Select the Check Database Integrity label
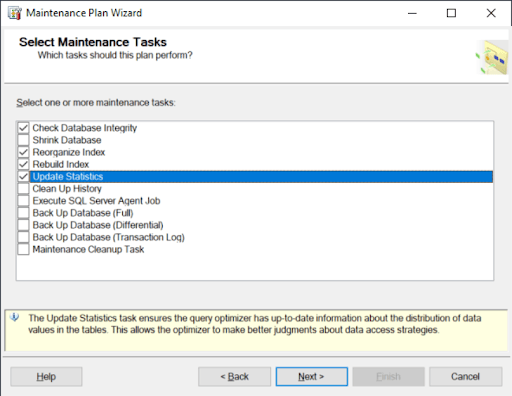Viewport: 512px width, 396px height. [x=85, y=128]
